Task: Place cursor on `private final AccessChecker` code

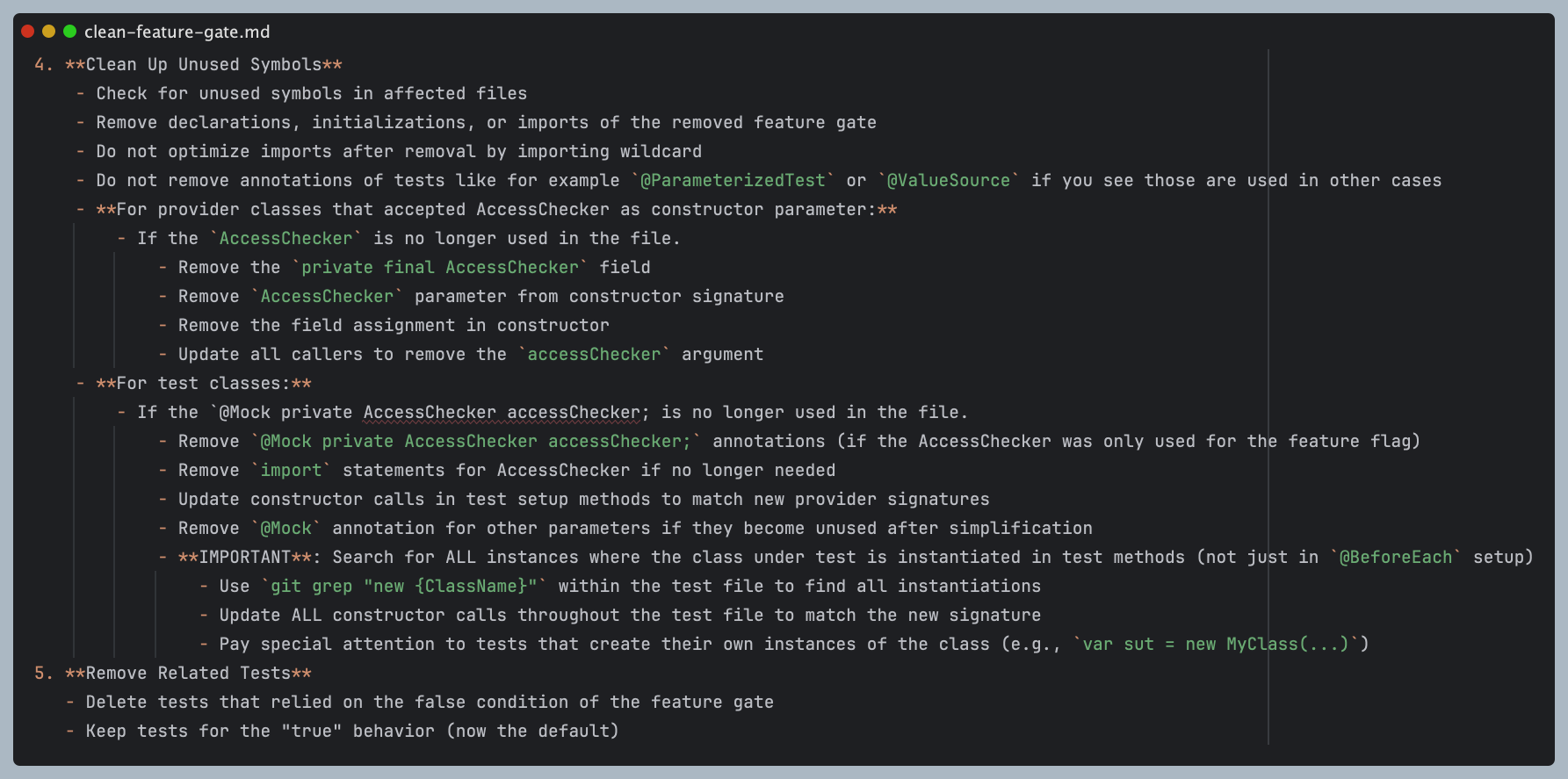Action: click(x=440, y=268)
